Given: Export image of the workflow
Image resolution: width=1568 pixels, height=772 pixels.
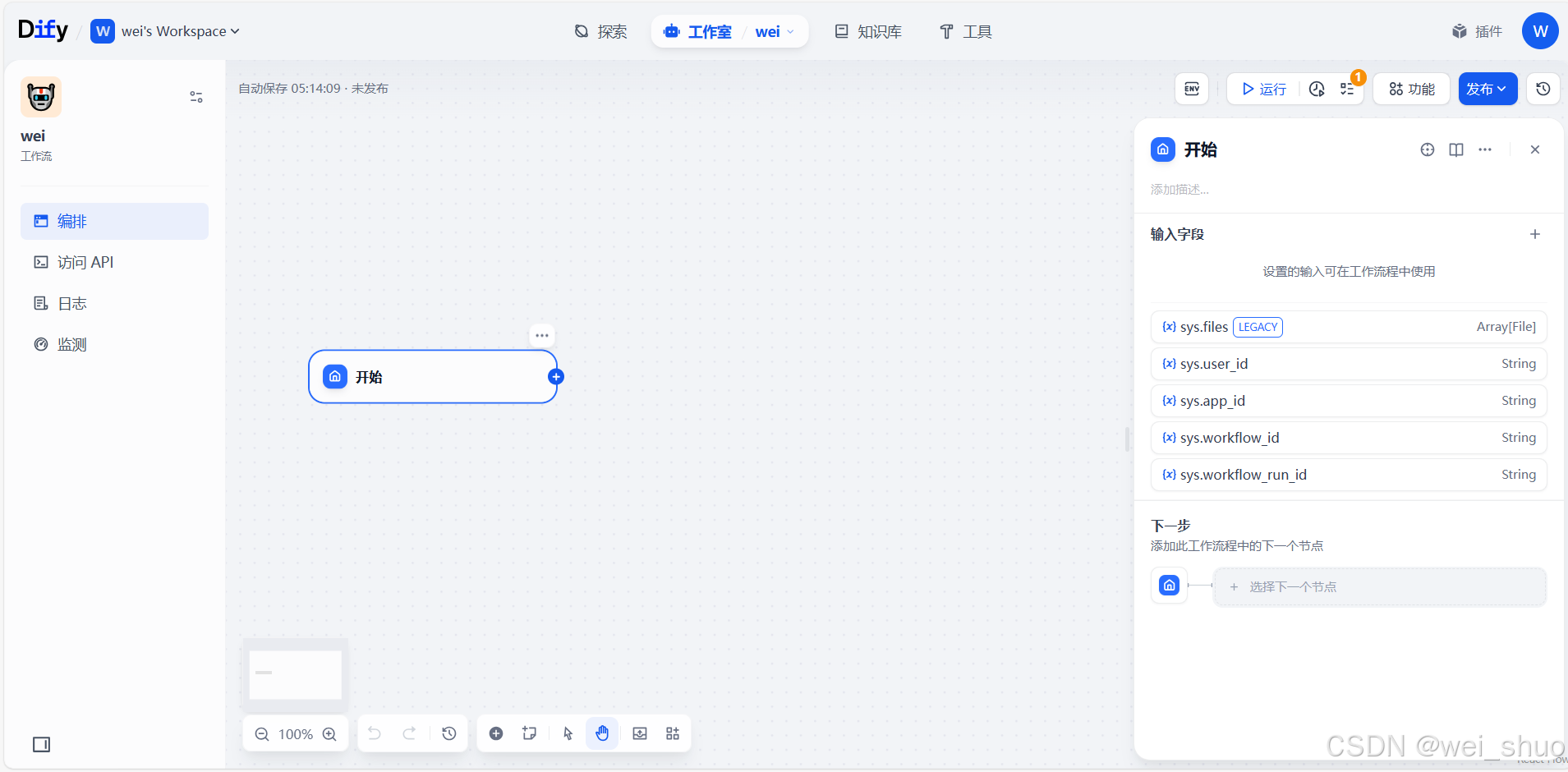Looking at the screenshot, I should point(640,733).
